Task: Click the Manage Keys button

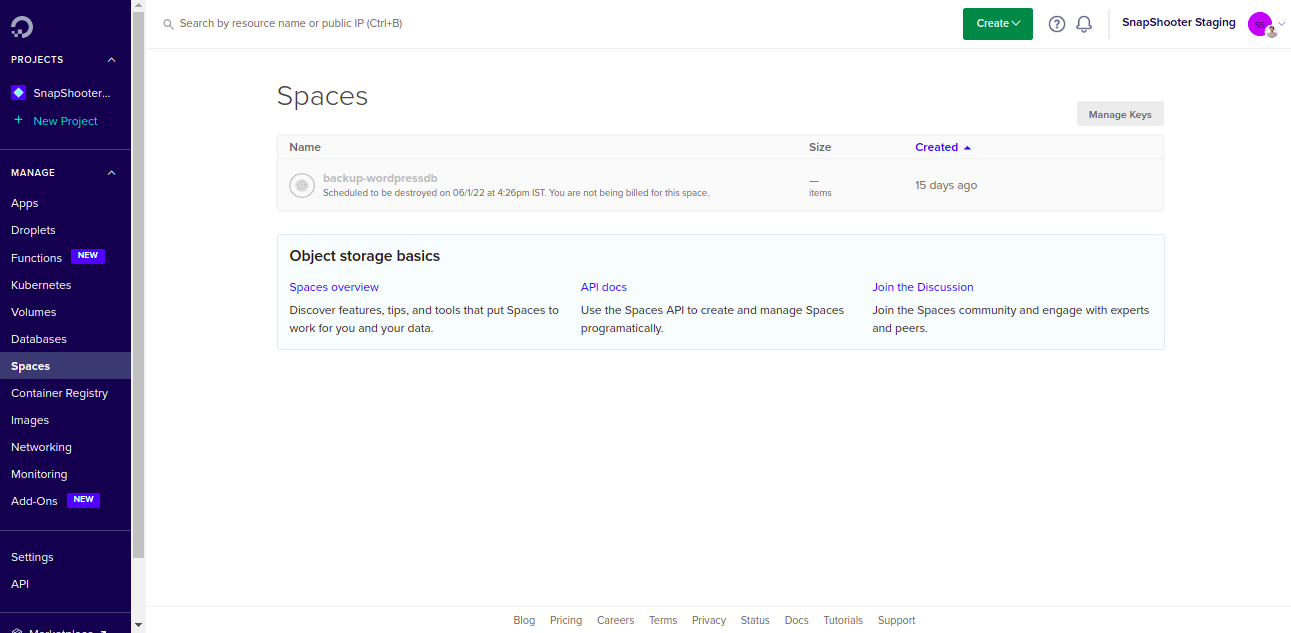Action: [1120, 115]
